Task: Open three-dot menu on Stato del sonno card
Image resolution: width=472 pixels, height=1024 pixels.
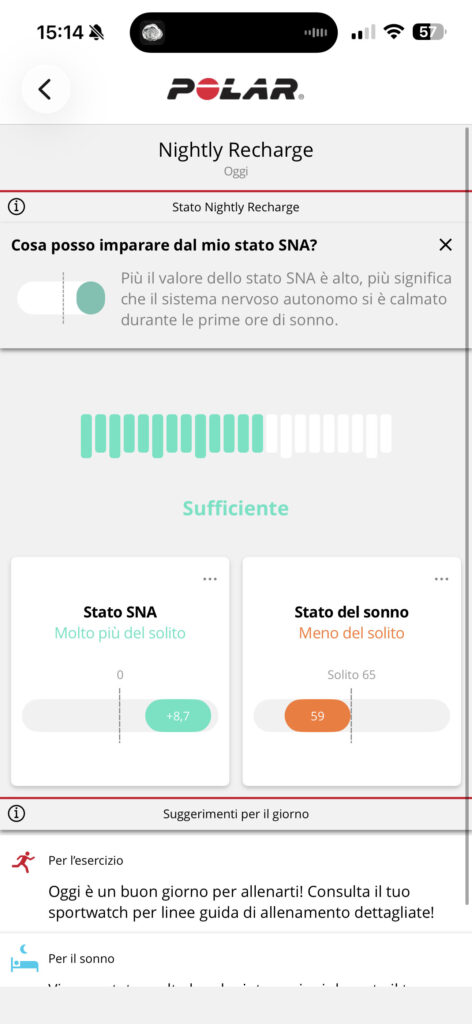Action: tap(441, 579)
